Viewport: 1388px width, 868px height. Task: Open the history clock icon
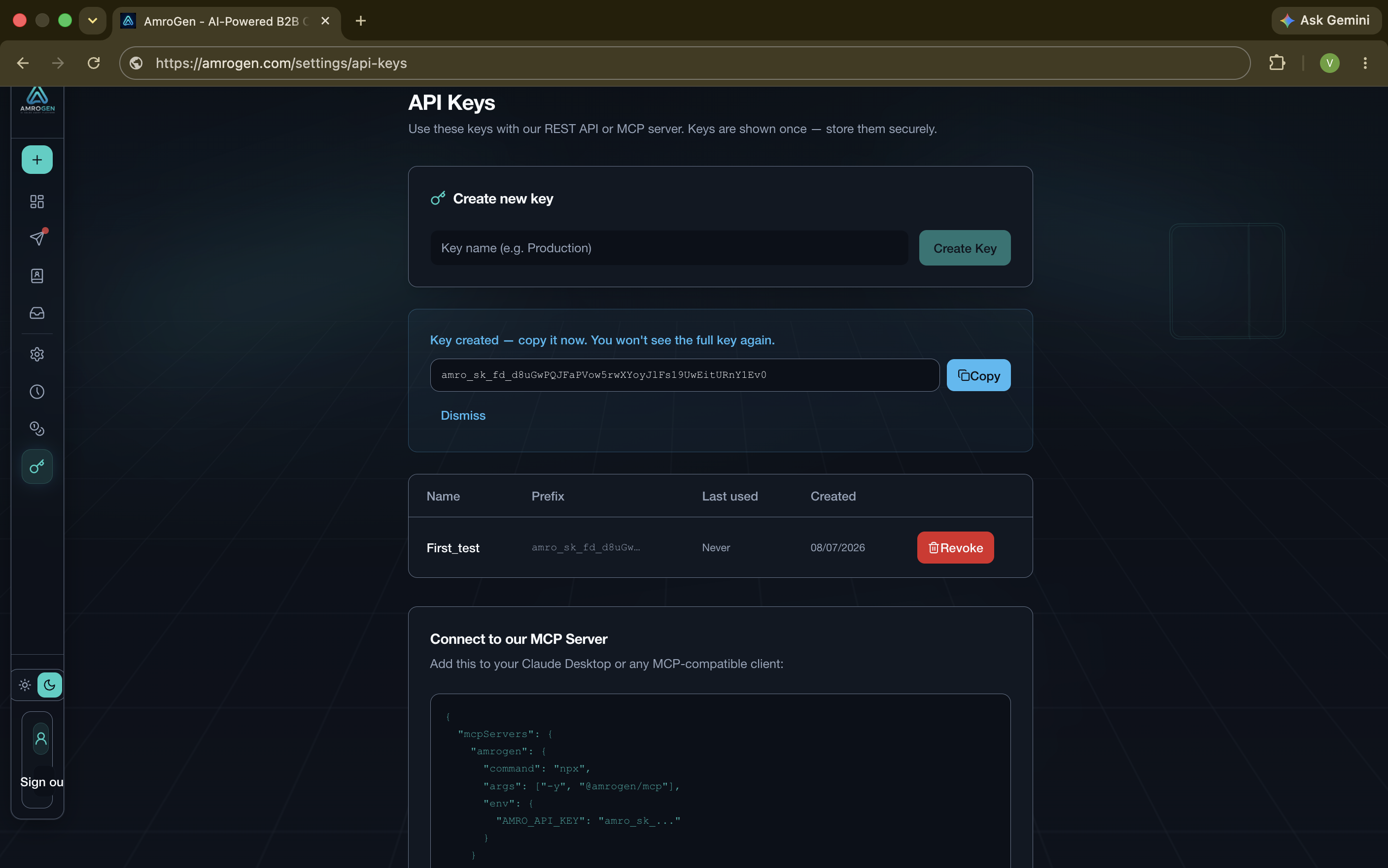pos(37,392)
